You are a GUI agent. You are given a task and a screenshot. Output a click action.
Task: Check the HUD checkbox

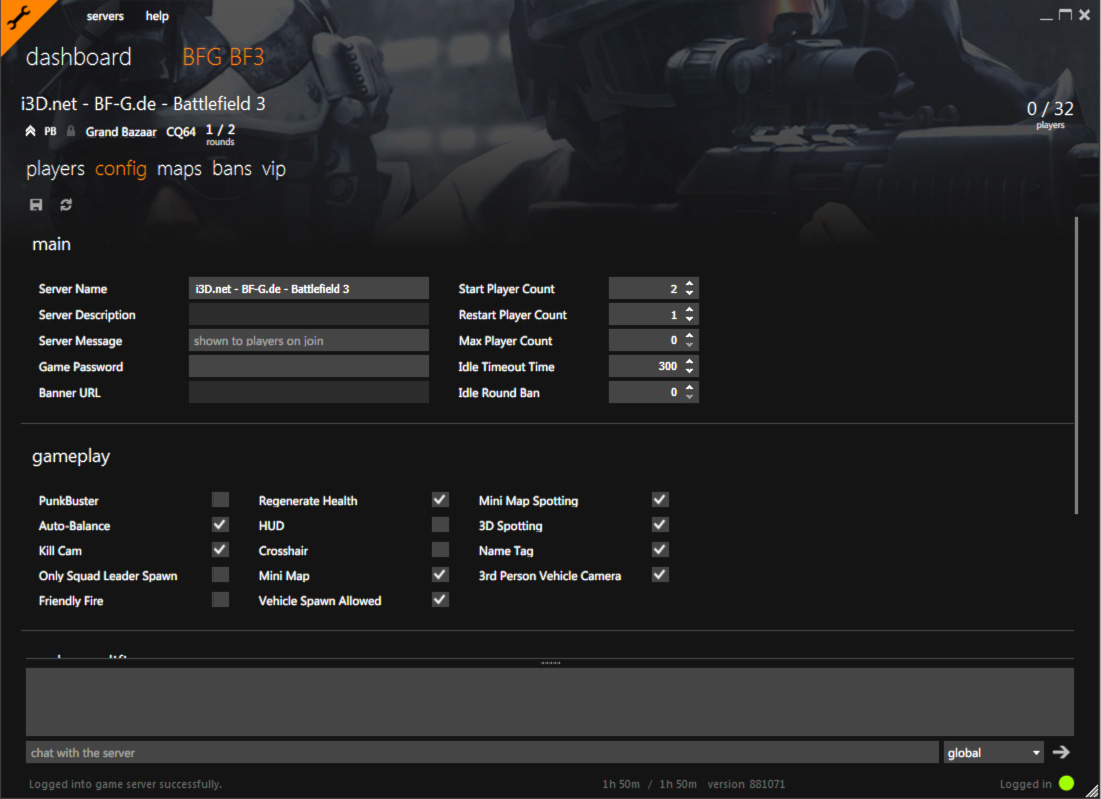coord(440,524)
